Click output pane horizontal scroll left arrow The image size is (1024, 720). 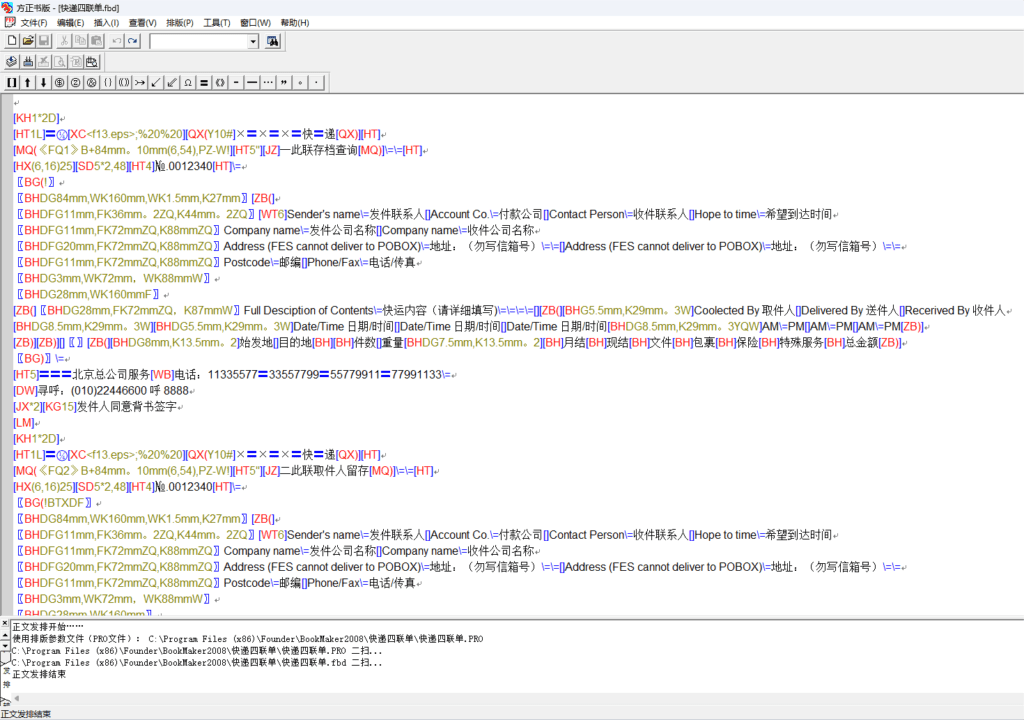[x=16, y=698]
